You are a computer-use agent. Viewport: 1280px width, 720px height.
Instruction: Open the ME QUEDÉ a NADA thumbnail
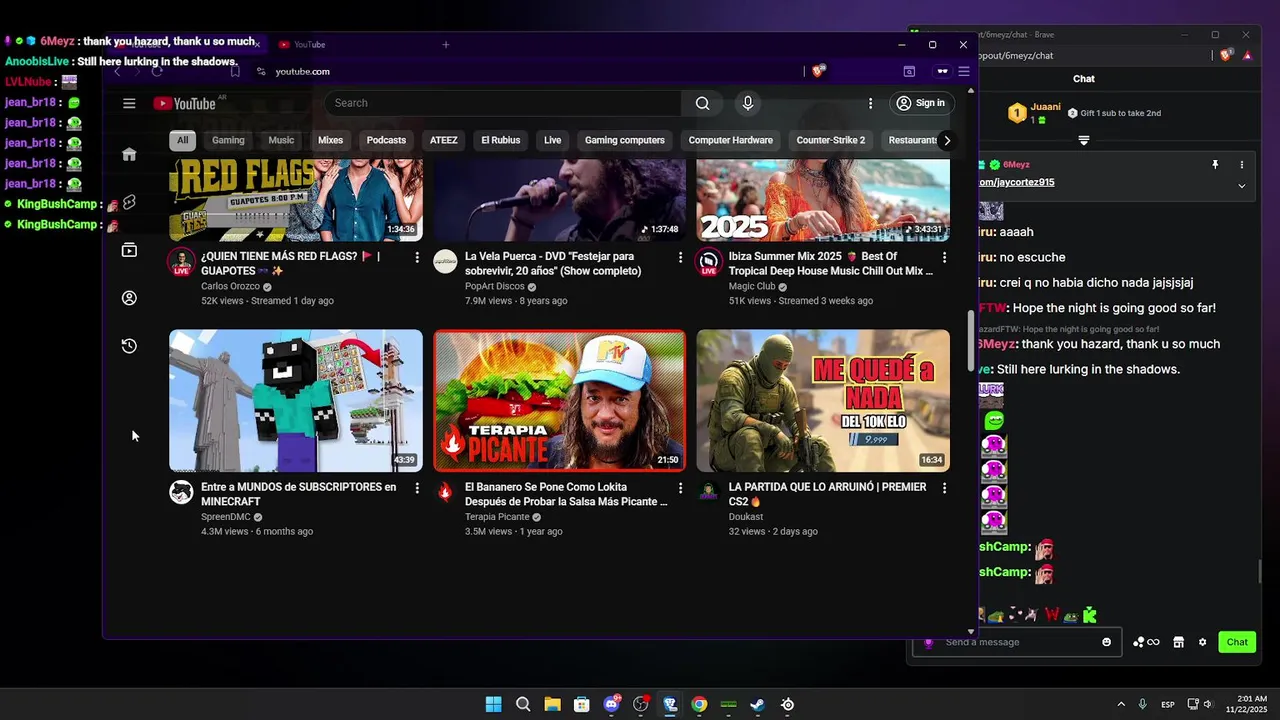[823, 400]
